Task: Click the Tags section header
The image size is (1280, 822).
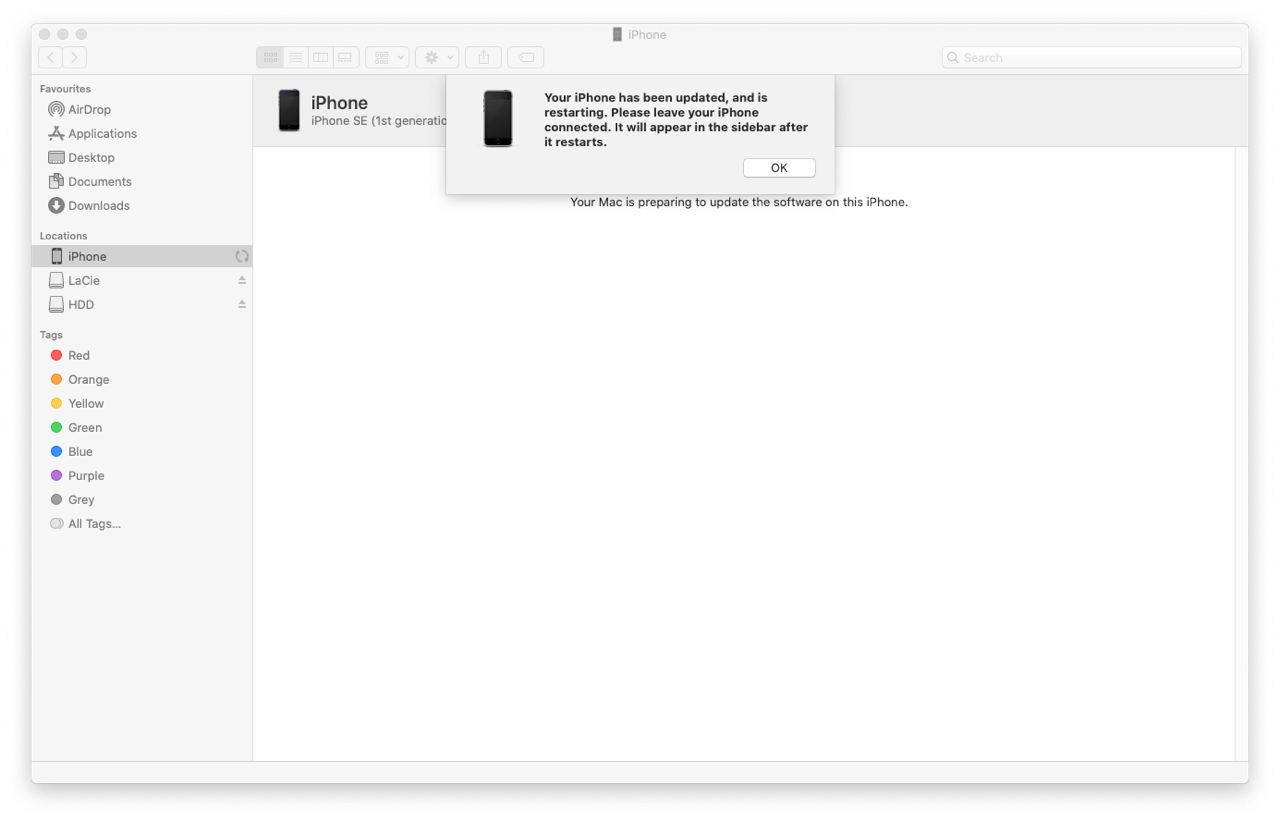Action: [51, 335]
